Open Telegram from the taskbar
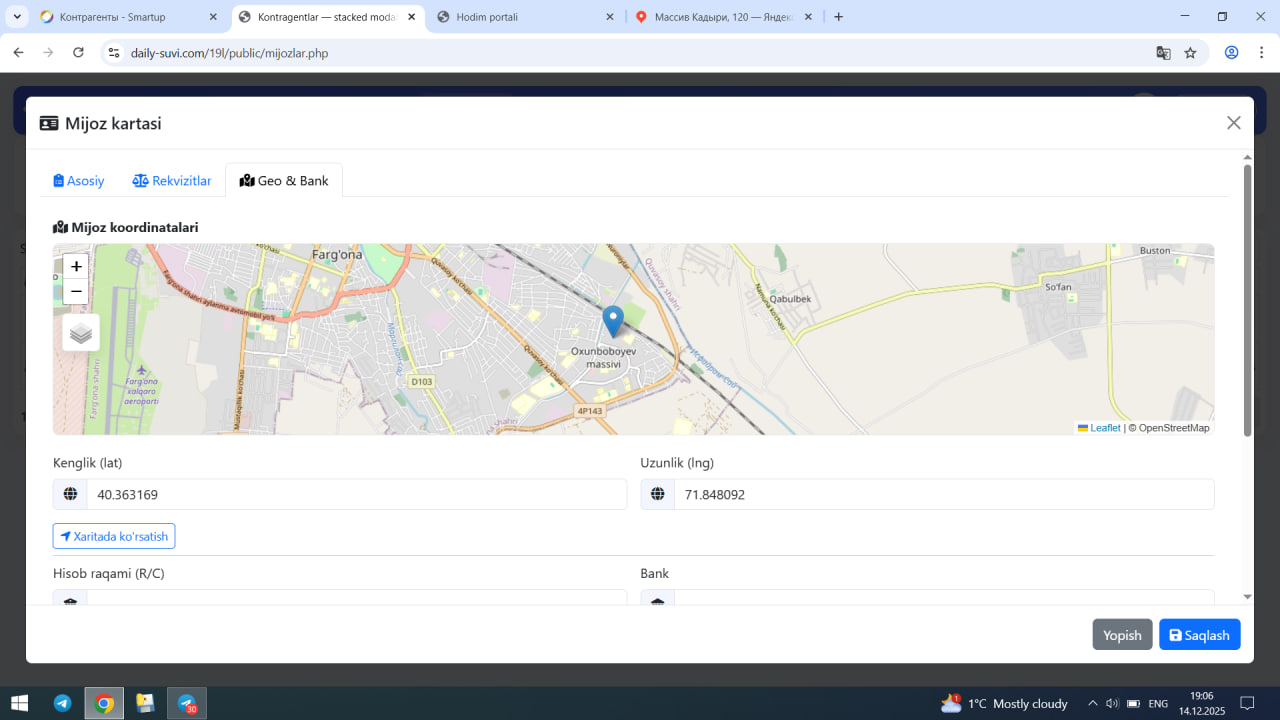Viewport: 1280px width, 720px height. click(x=63, y=703)
